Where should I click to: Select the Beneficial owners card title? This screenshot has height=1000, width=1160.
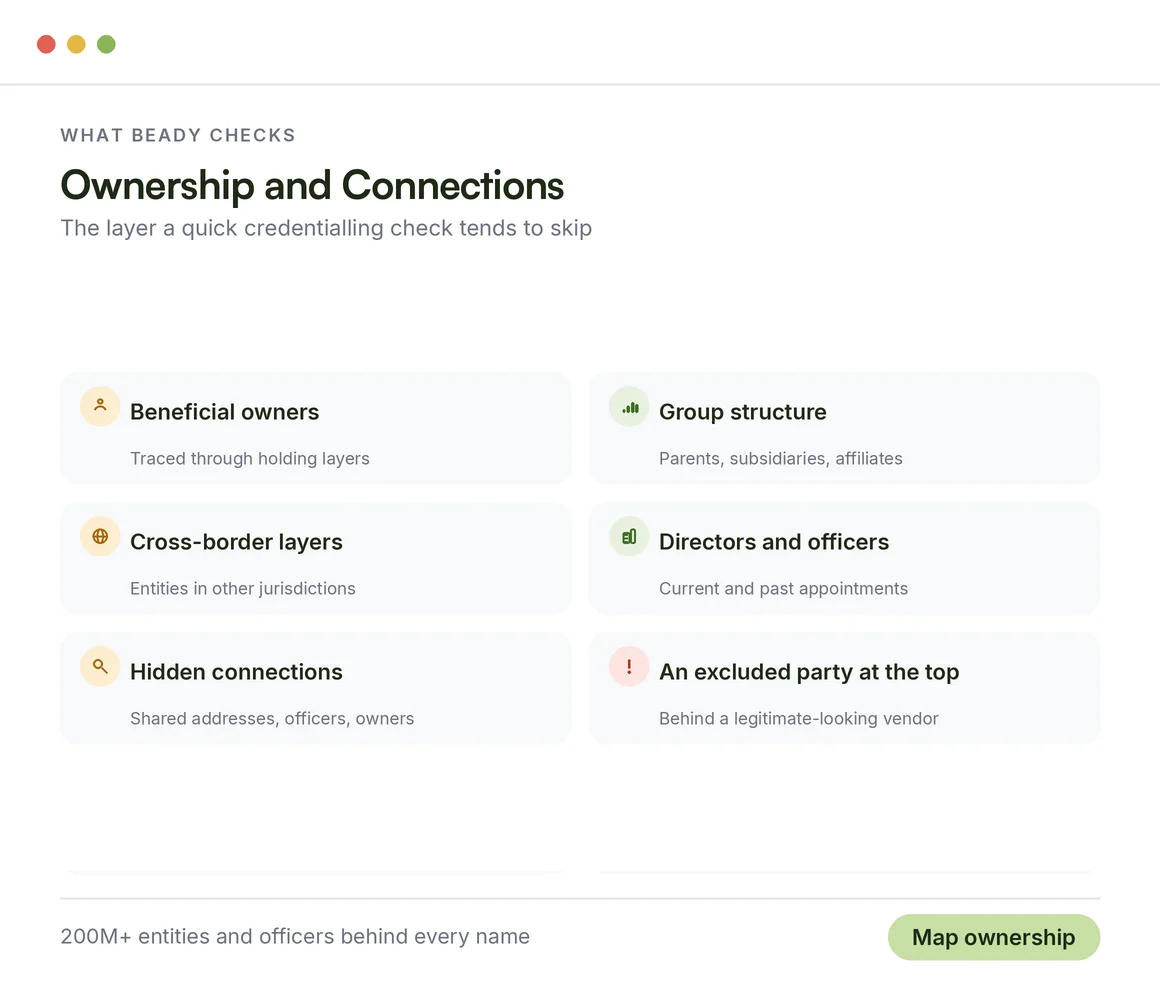click(x=224, y=412)
